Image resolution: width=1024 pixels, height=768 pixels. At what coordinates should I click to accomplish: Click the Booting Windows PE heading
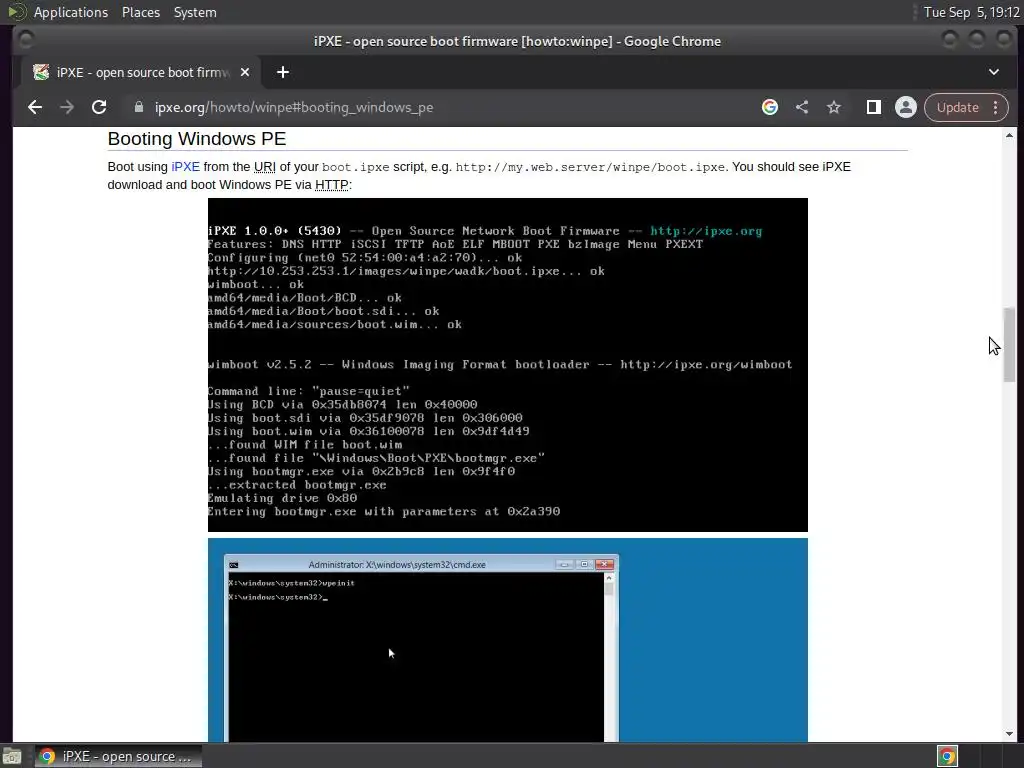point(197,138)
